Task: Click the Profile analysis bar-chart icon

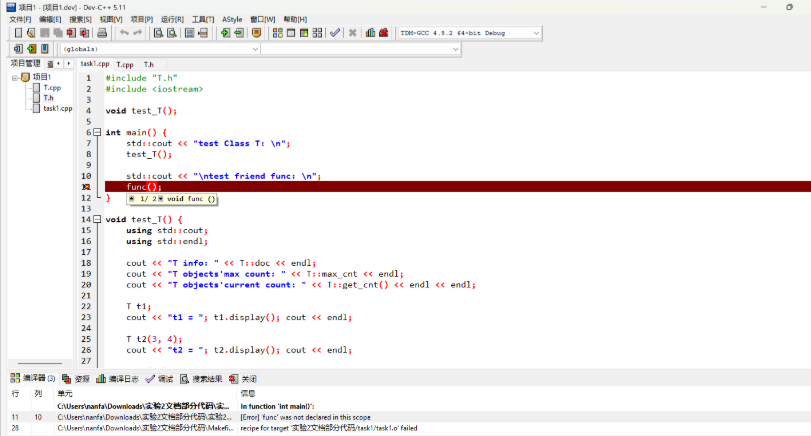Action: click(x=370, y=33)
